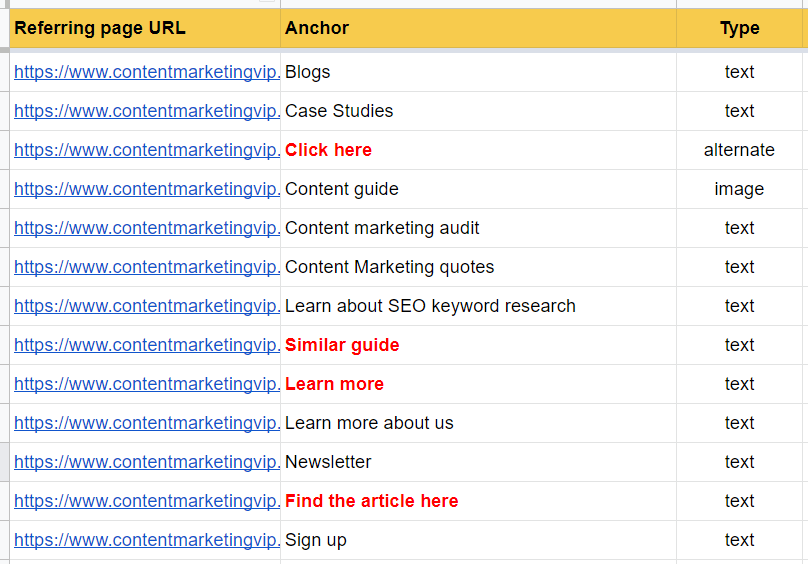Select the Content marketing audit anchor cell
The height and width of the screenshot is (564, 808).
click(478, 228)
